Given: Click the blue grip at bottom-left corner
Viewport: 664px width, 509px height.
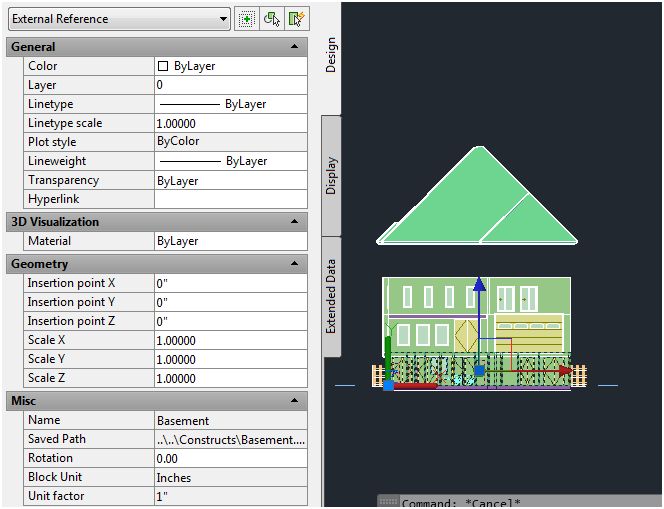Looking at the screenshot, I should coord(388,385).
